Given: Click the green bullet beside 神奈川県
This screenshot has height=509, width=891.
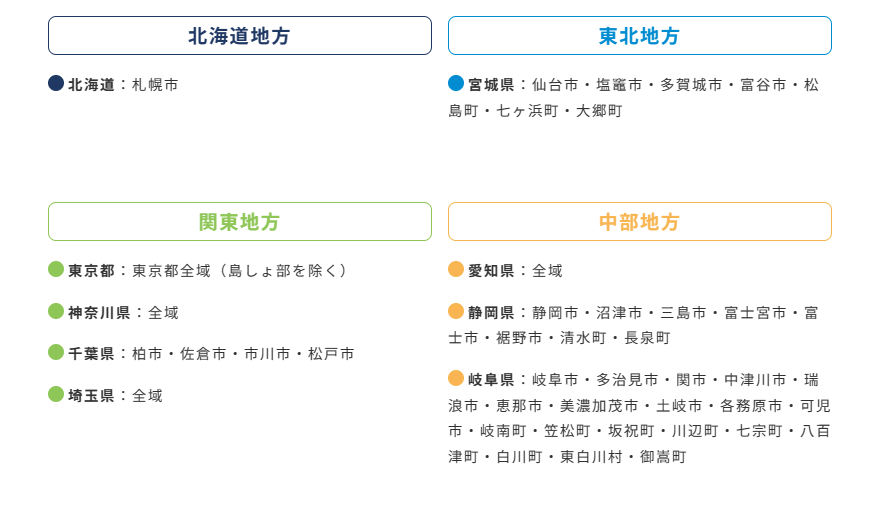Looking at the screenshot, I should pos(56,311).
